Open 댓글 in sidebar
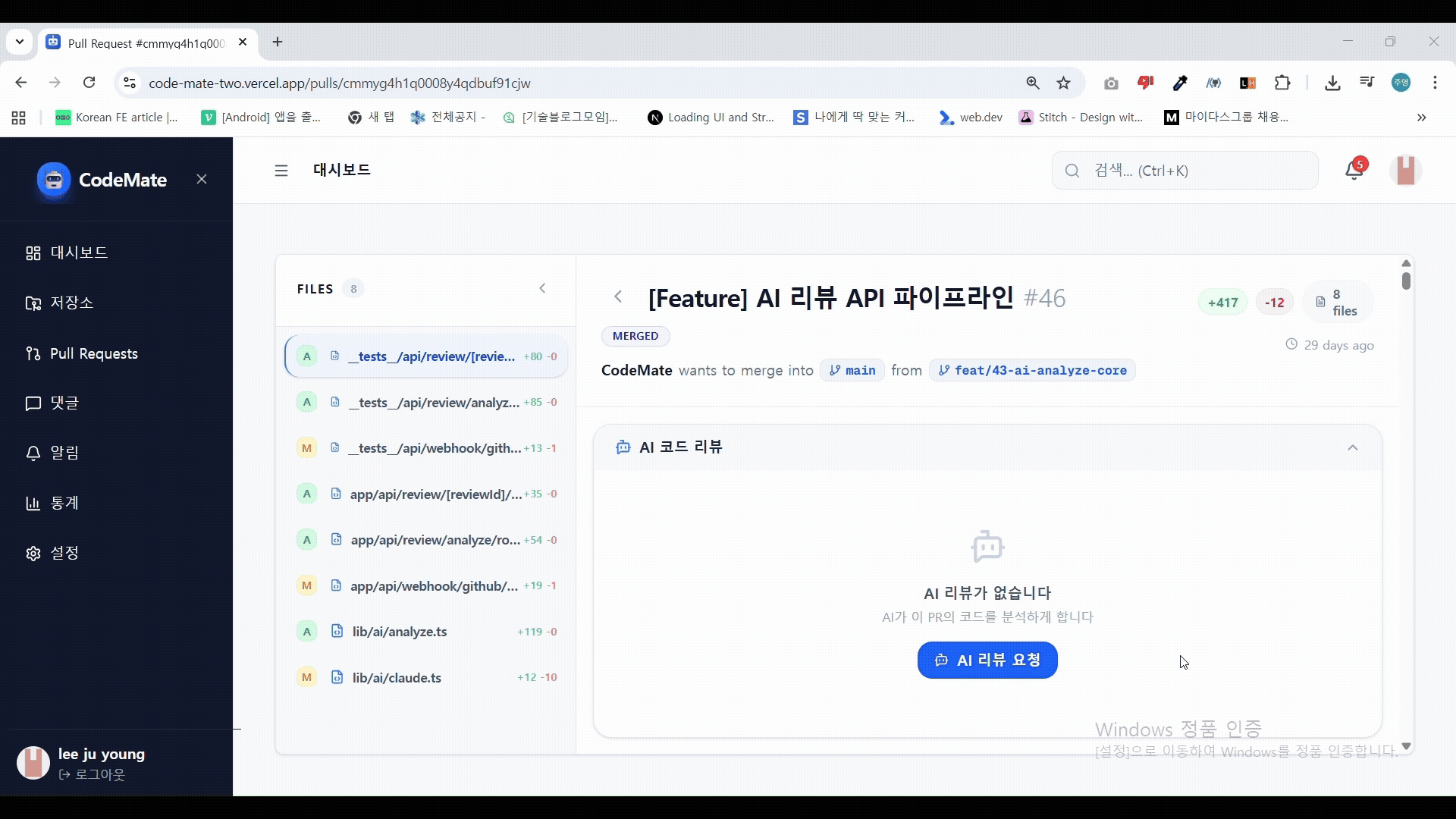Viewport: 1456px width, 819px height. [x=52, y=403]
